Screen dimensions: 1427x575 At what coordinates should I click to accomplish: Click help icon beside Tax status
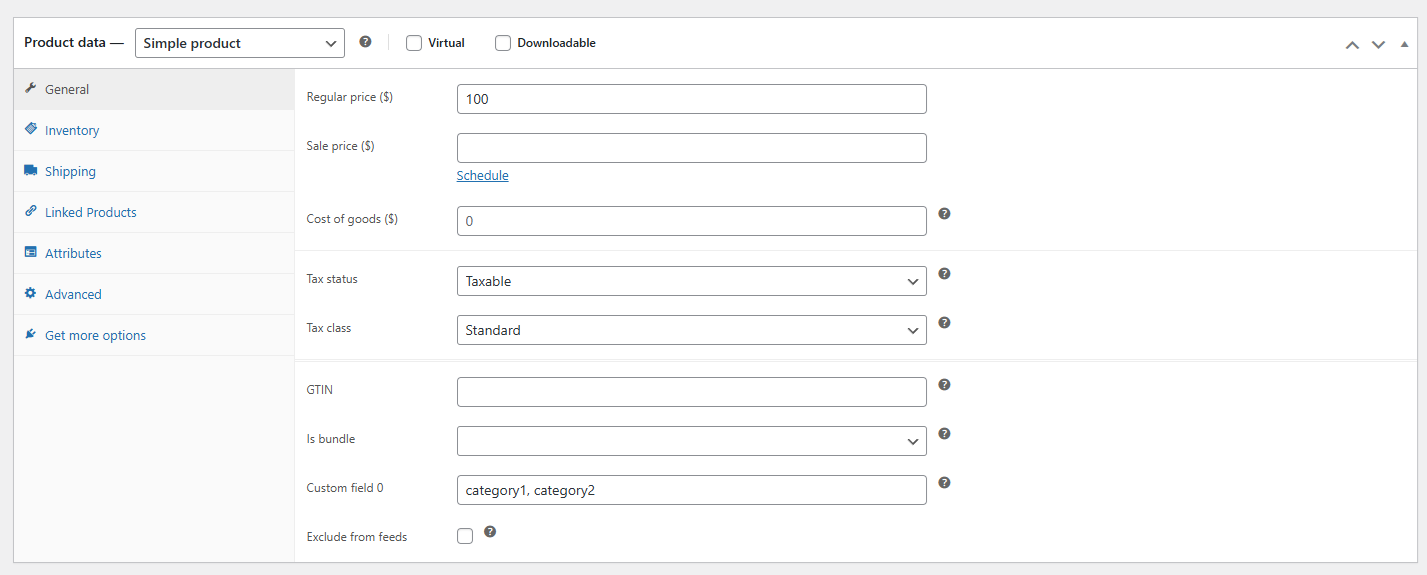click(944, 274)
